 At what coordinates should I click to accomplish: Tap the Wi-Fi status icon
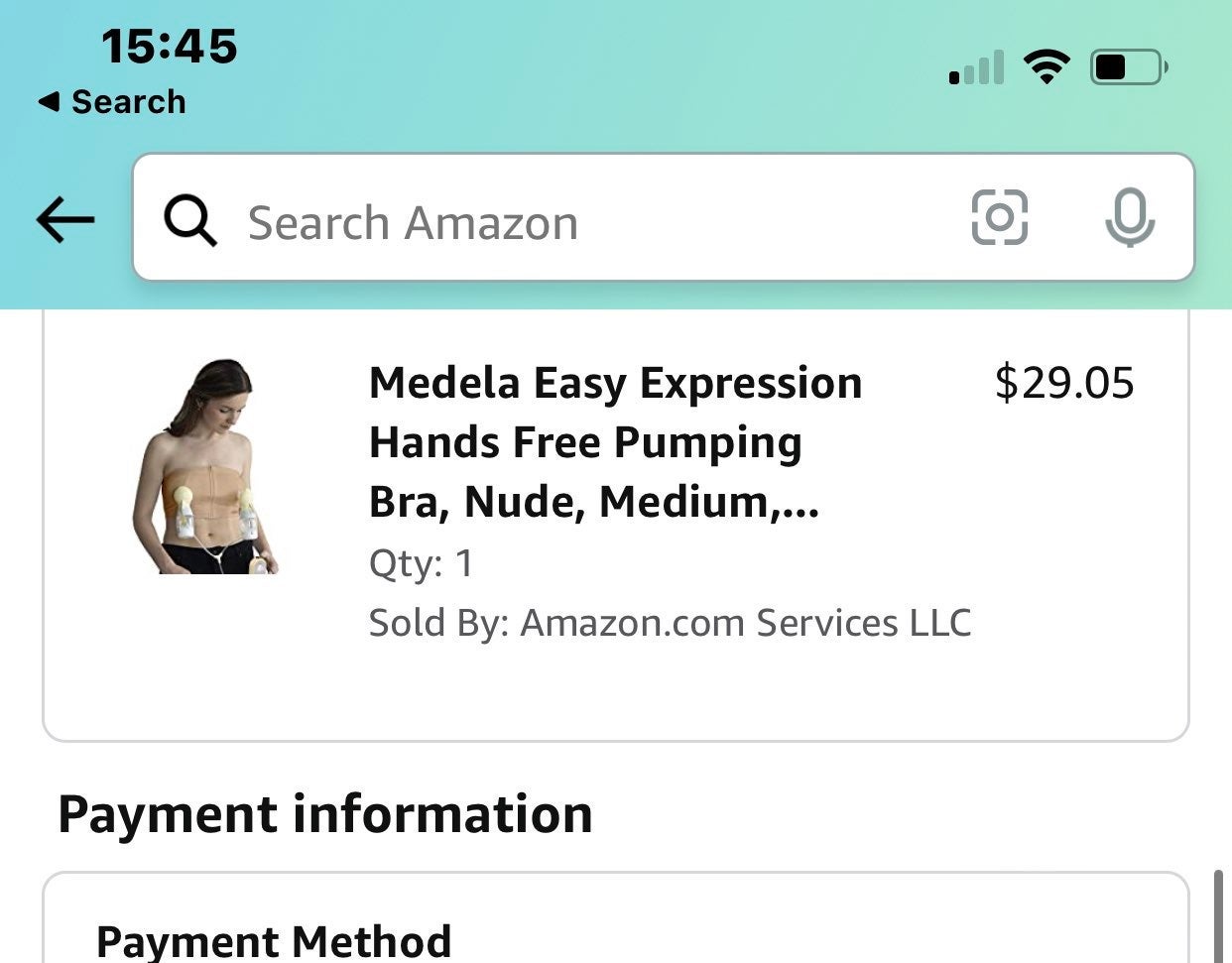1047,67
